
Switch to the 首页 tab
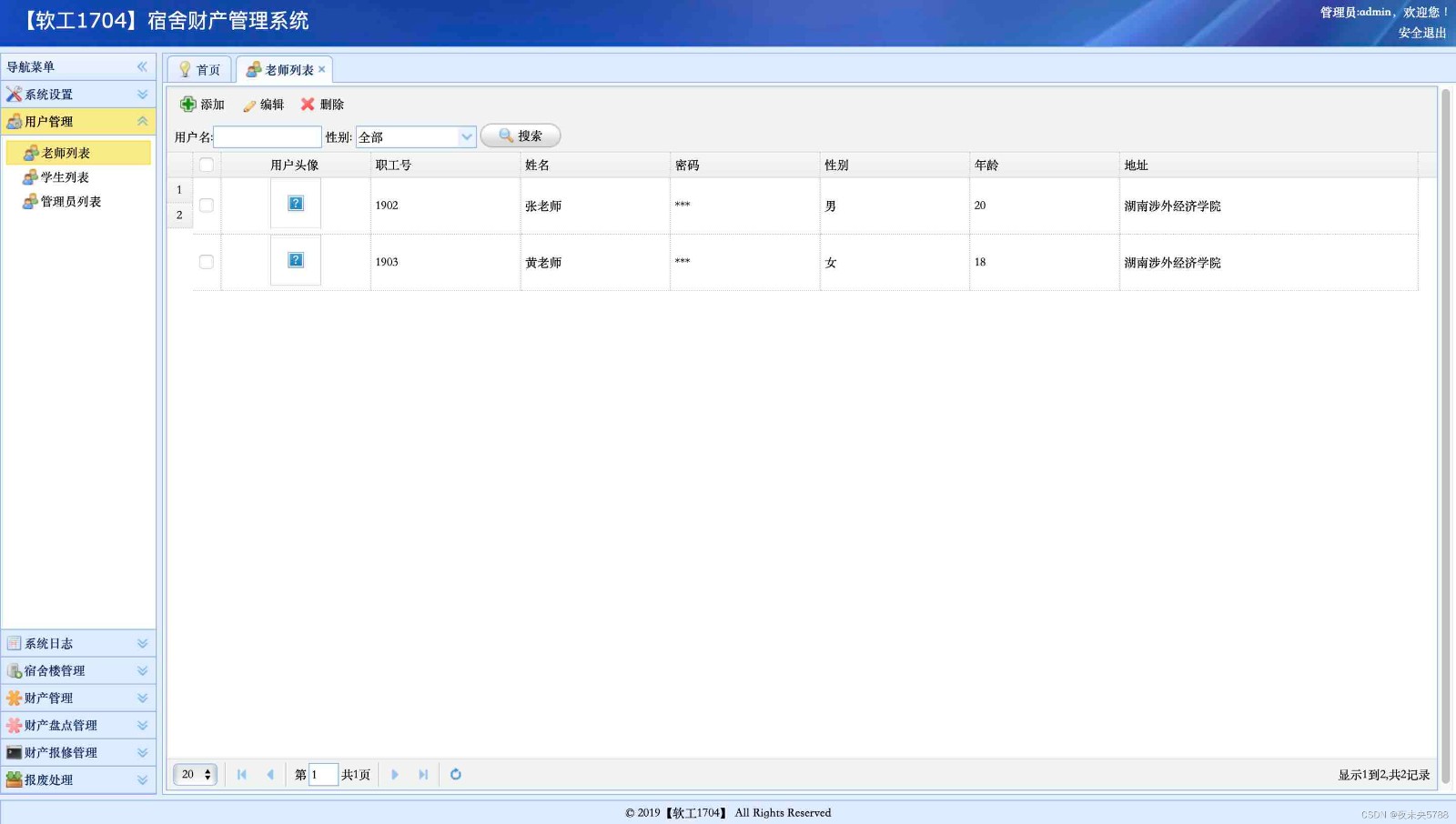(199, 70)
